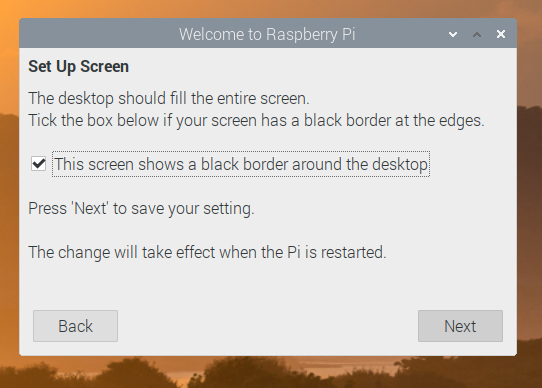Click Next to save the setting
The width and height of the screenshot is (542, 388).
pos(460,326)
